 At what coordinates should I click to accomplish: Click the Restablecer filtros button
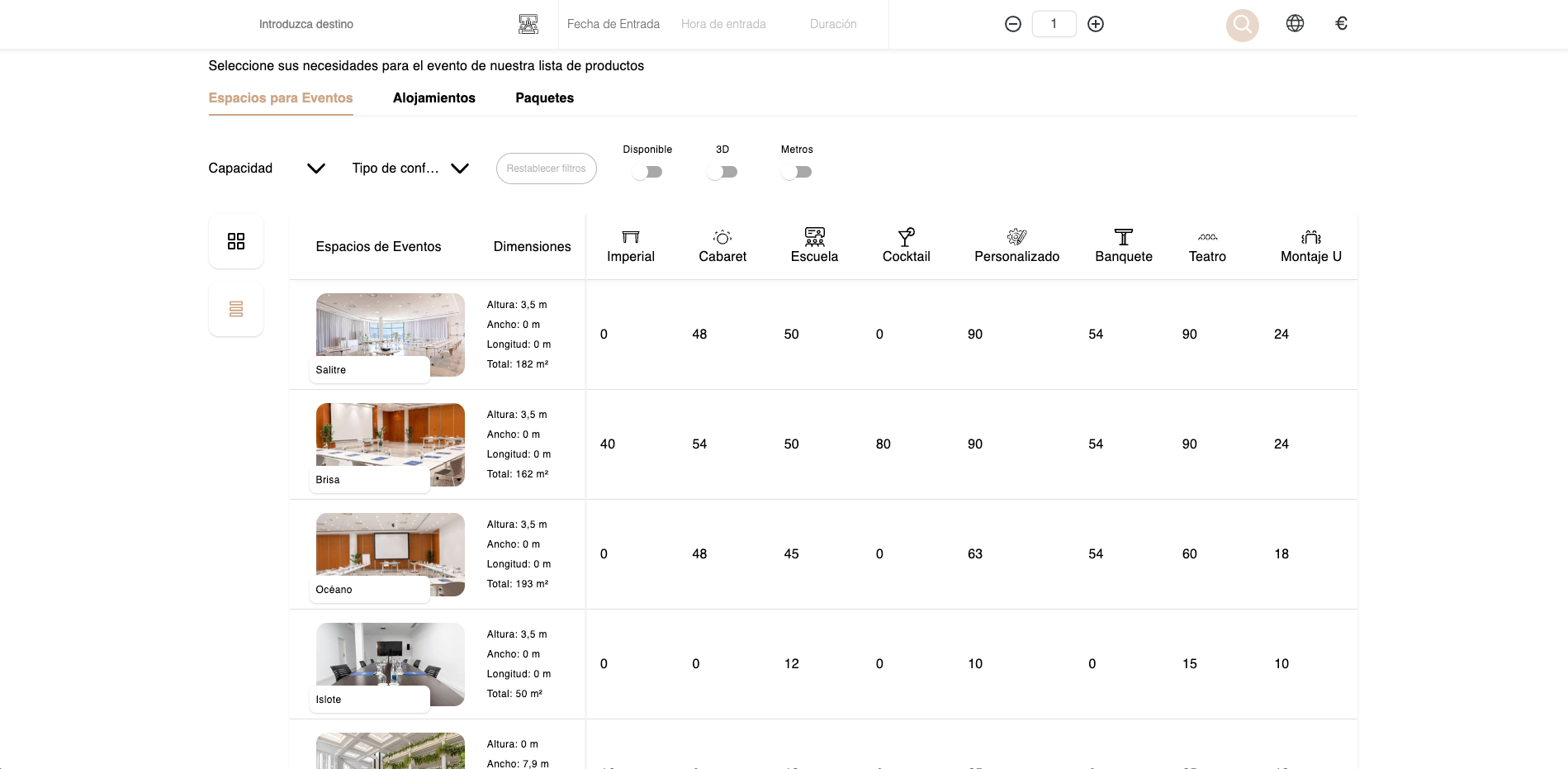tap(546, 169)
